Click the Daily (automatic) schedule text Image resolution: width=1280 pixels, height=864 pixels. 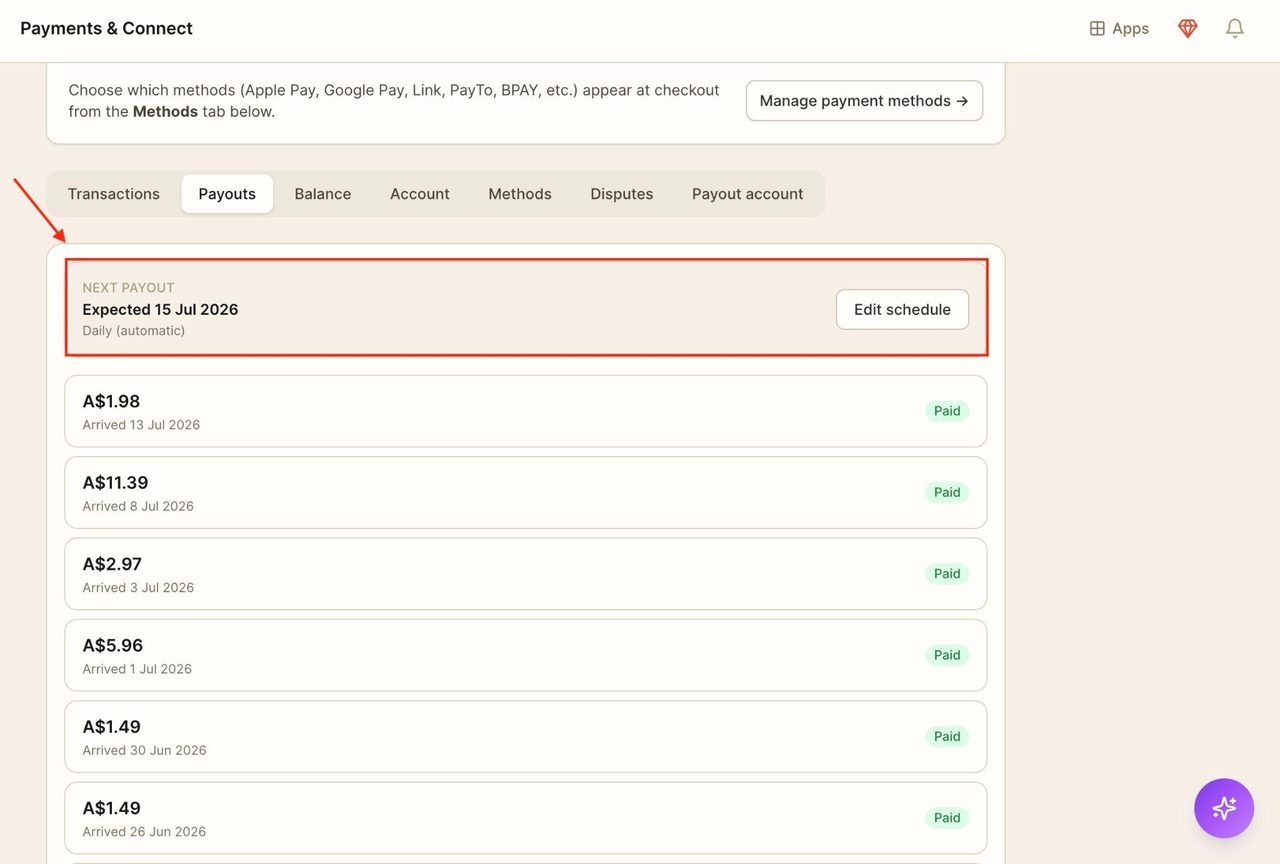[133, 331]
